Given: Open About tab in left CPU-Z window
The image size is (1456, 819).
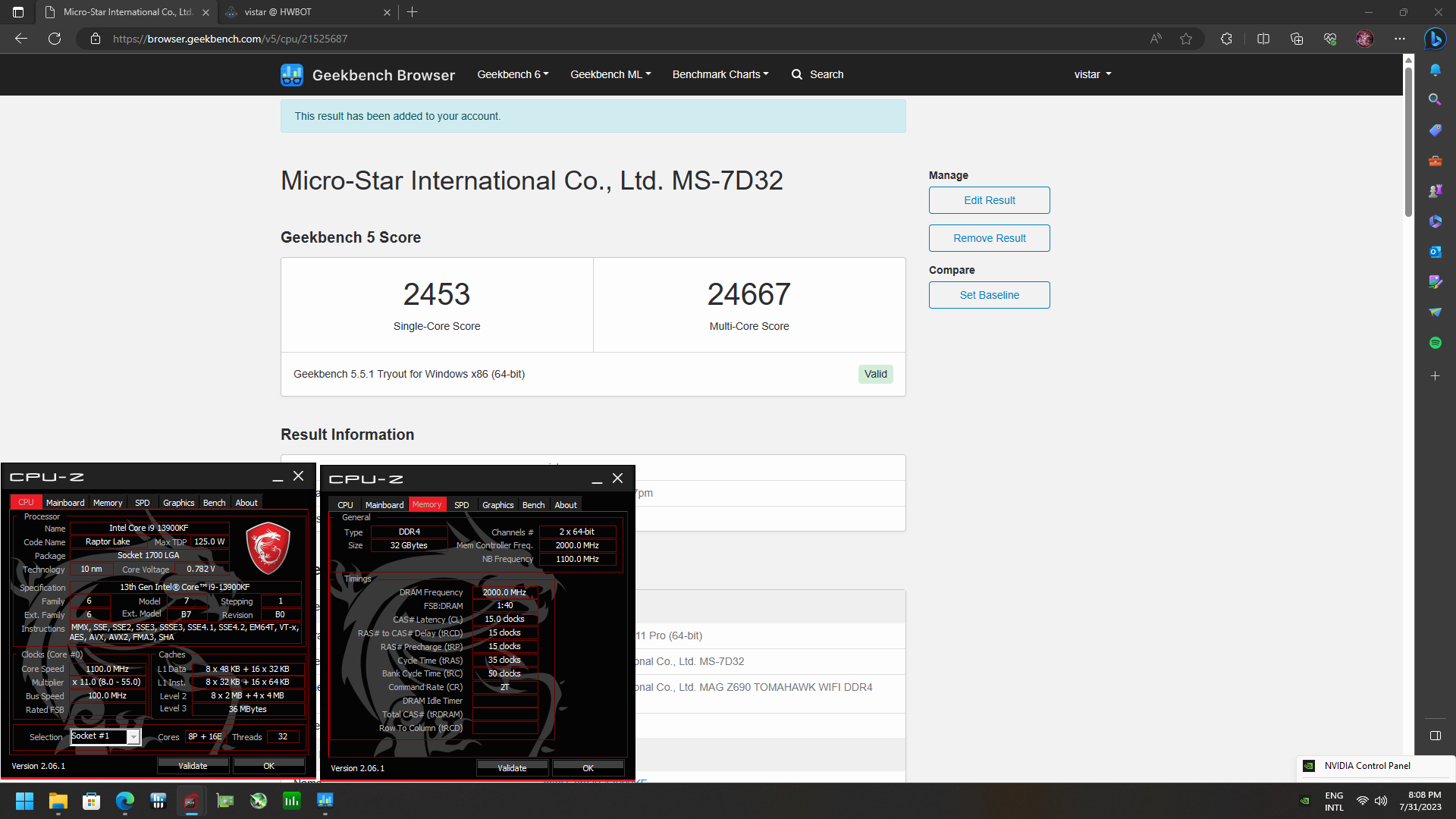Looking at the screenshot, I should (246, 503).
